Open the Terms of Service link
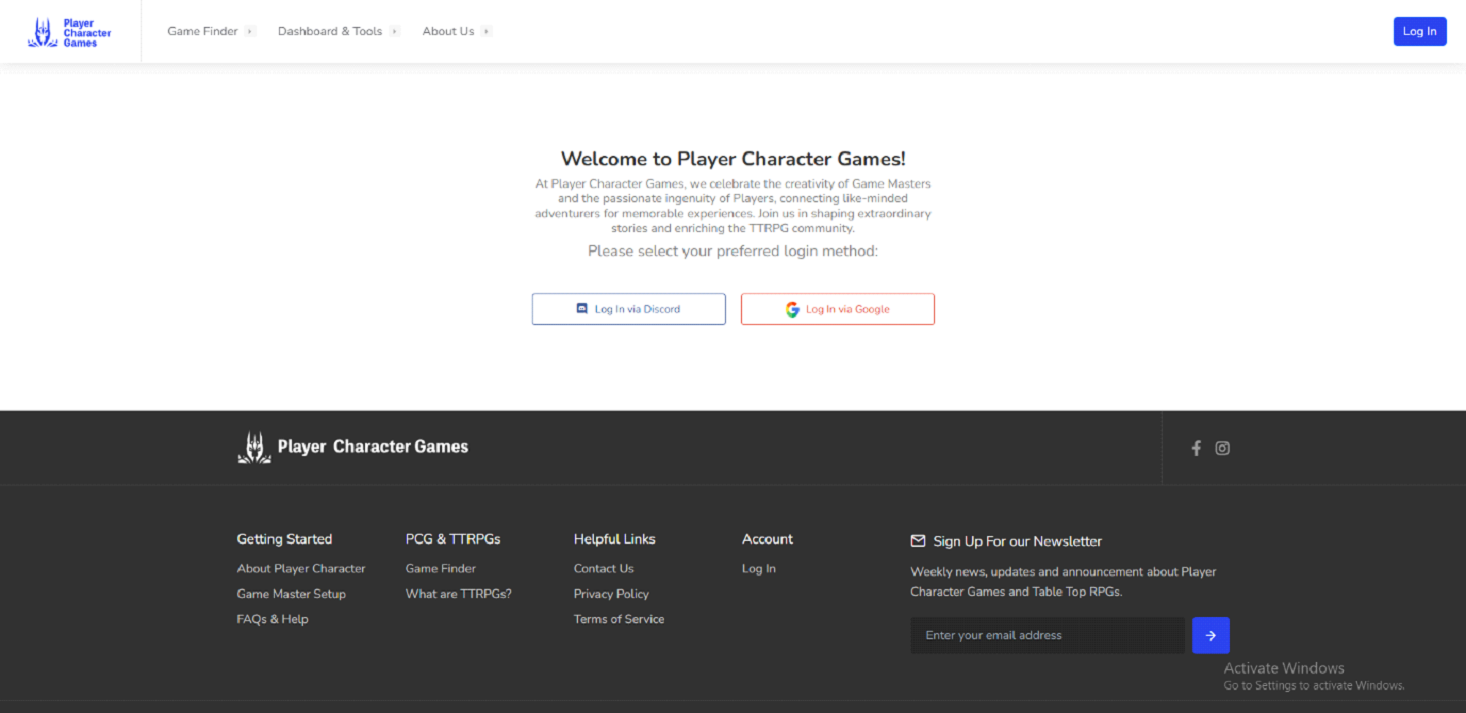Image resolution: width=1466 pixels, height=713 pixels. pyautogui.click(x=619, y=618)
